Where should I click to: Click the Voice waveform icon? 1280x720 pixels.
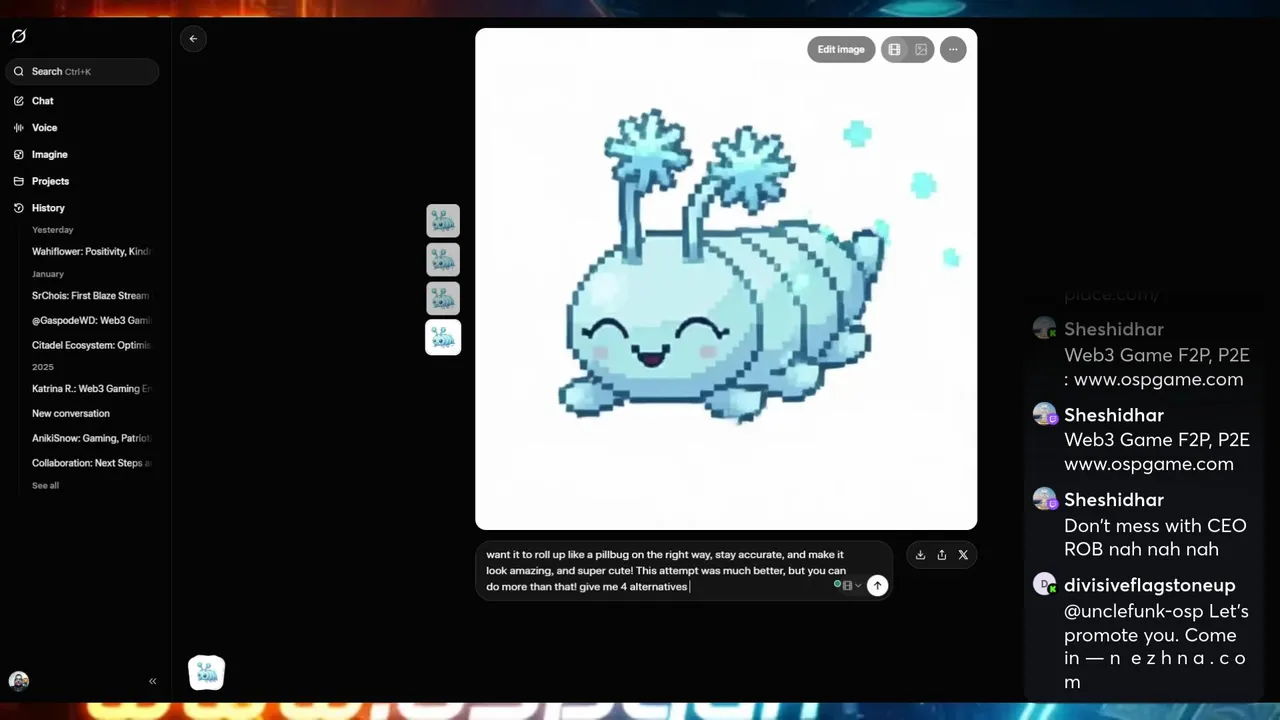tap(19, 128)
